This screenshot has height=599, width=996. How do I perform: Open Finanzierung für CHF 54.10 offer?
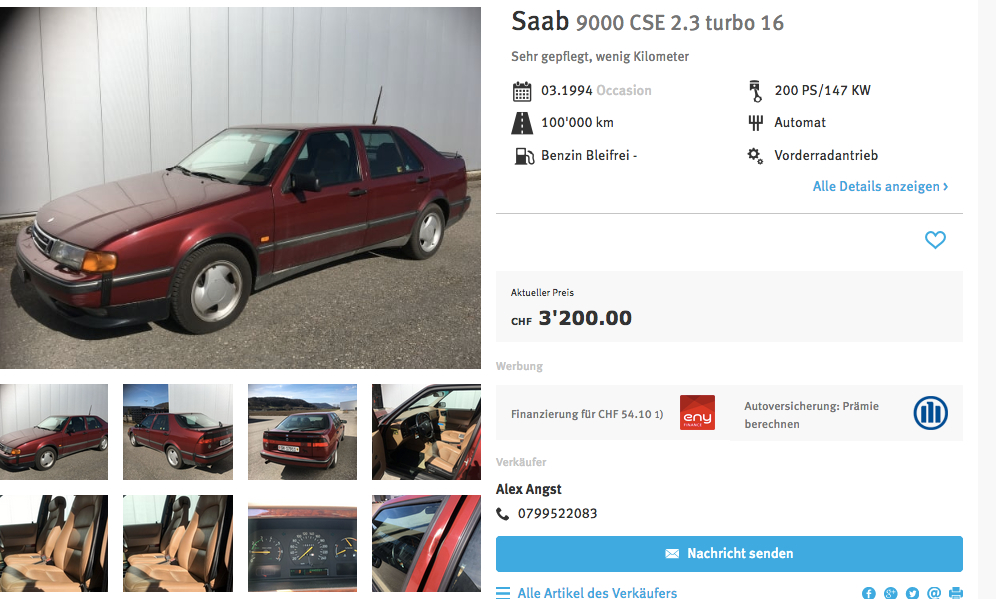(x=587, y=414)
